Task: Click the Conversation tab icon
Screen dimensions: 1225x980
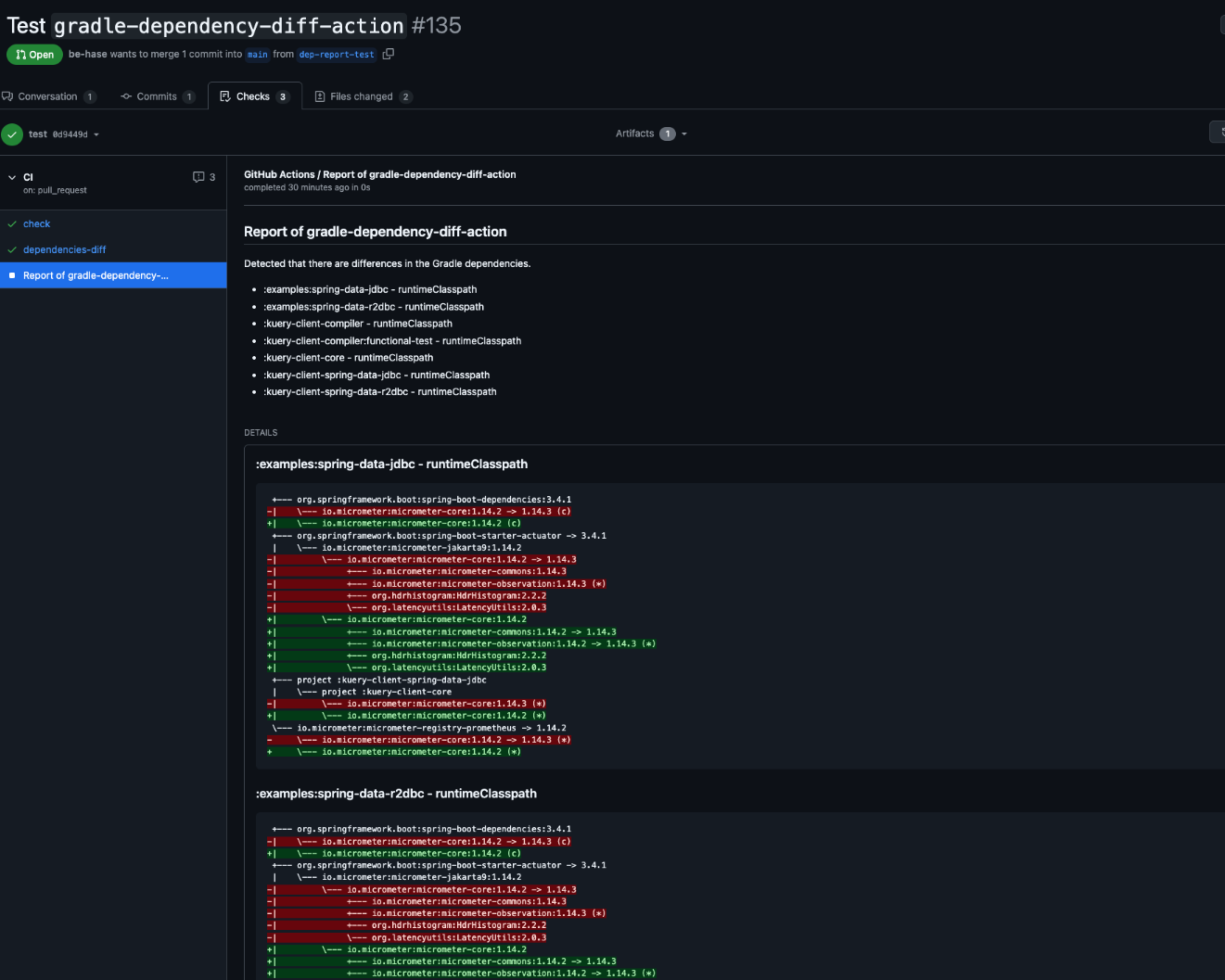Action: 7,96
